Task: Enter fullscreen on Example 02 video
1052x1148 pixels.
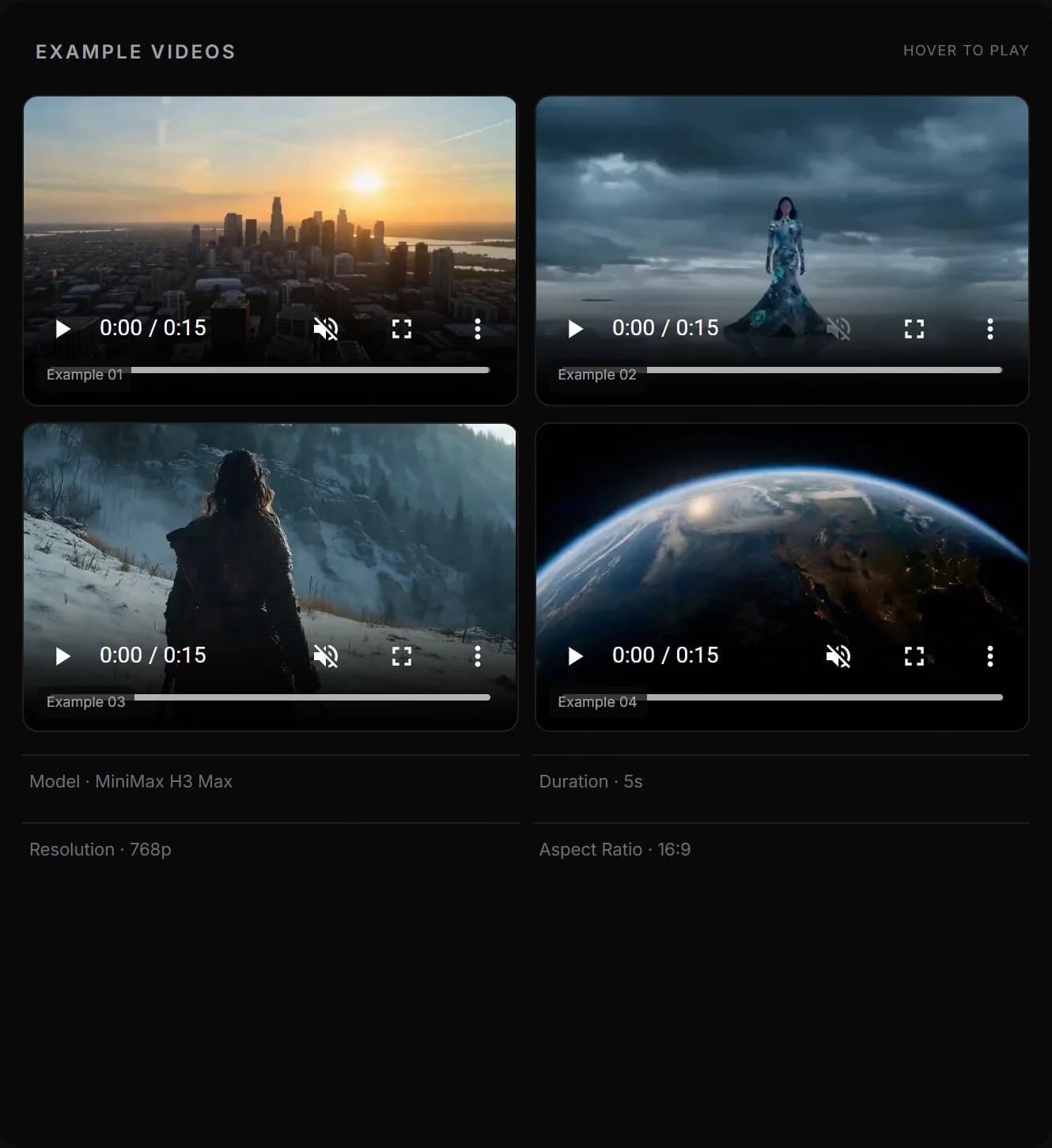Action: 914,329
